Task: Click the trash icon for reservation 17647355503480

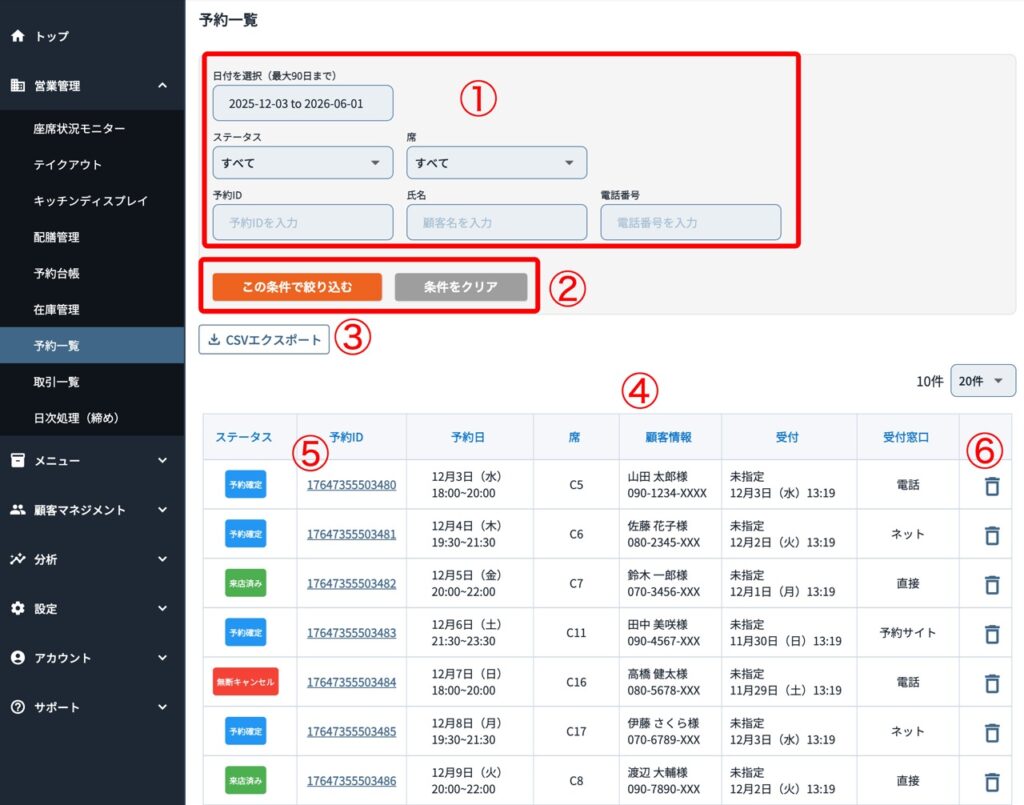Action: pyautogui.click(x=991, y=486)
